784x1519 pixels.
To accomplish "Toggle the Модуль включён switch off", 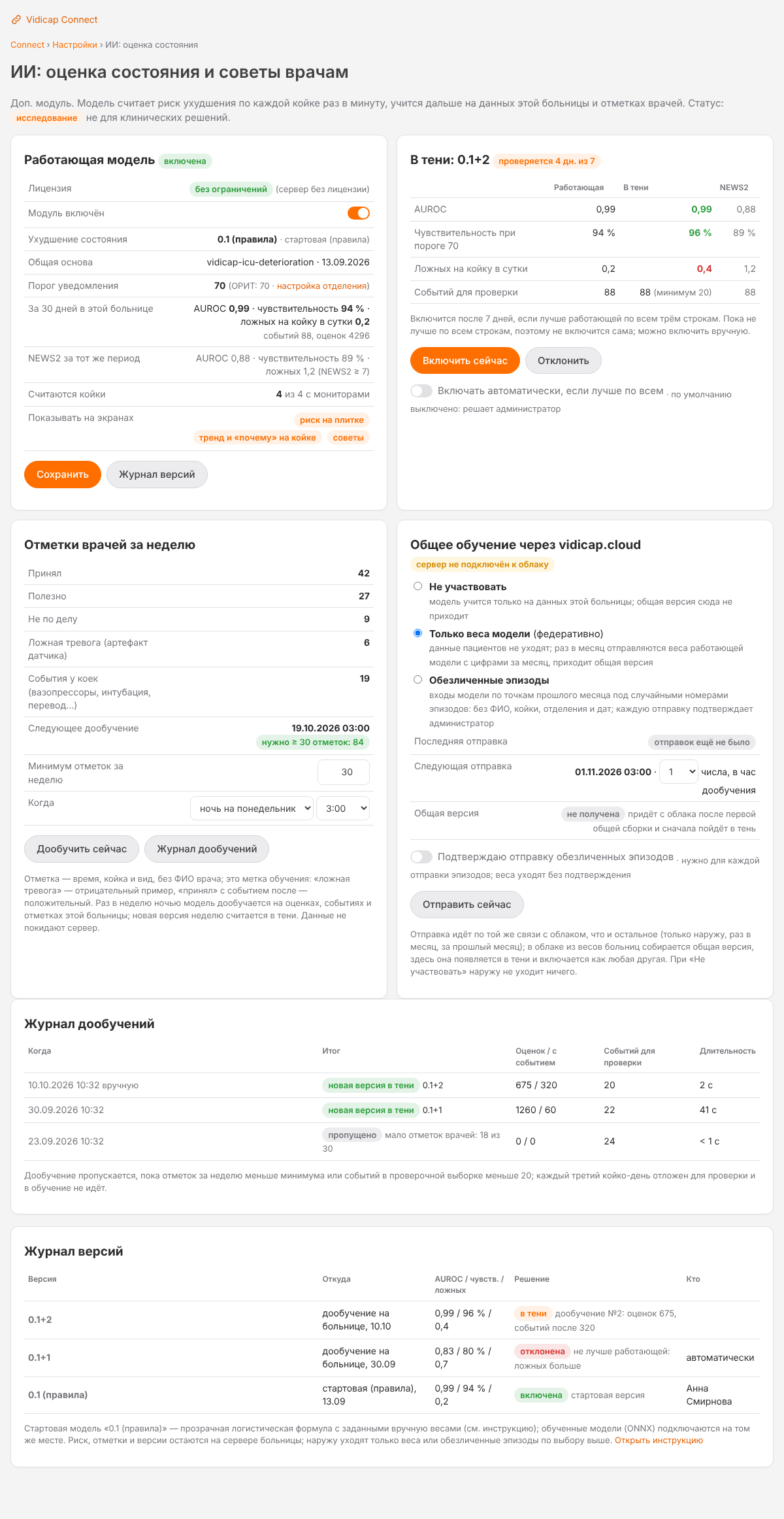I will (359, 213).
